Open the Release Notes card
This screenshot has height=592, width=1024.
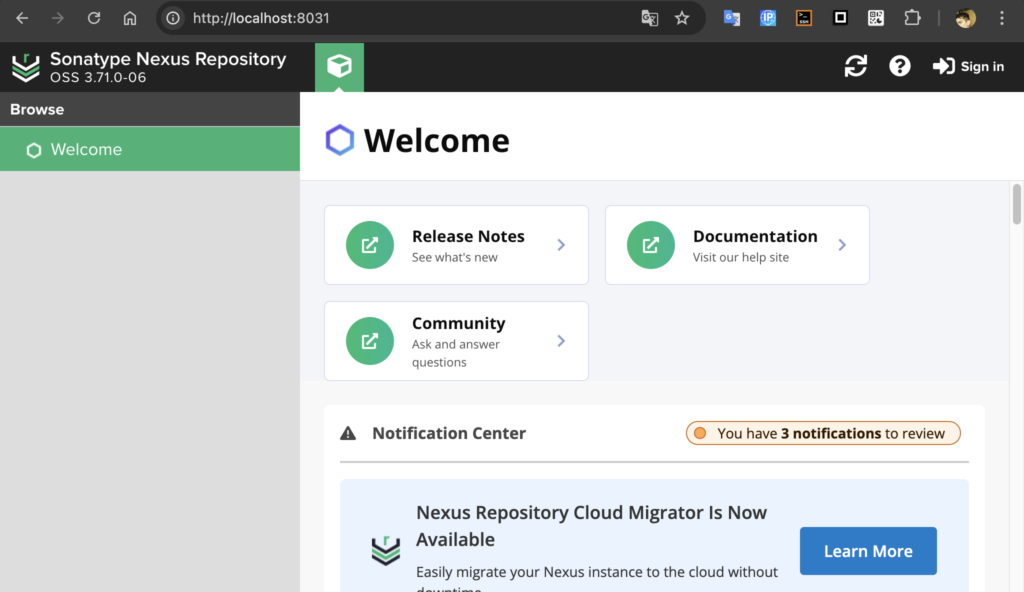(456, 245)
